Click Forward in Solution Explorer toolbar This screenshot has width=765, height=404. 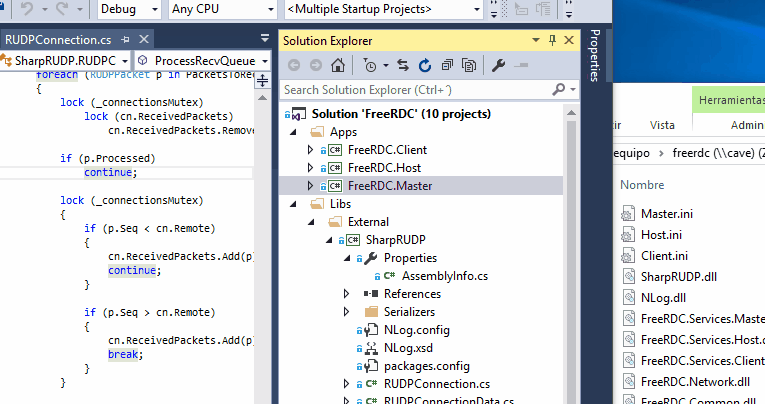[x=316, y=65]
